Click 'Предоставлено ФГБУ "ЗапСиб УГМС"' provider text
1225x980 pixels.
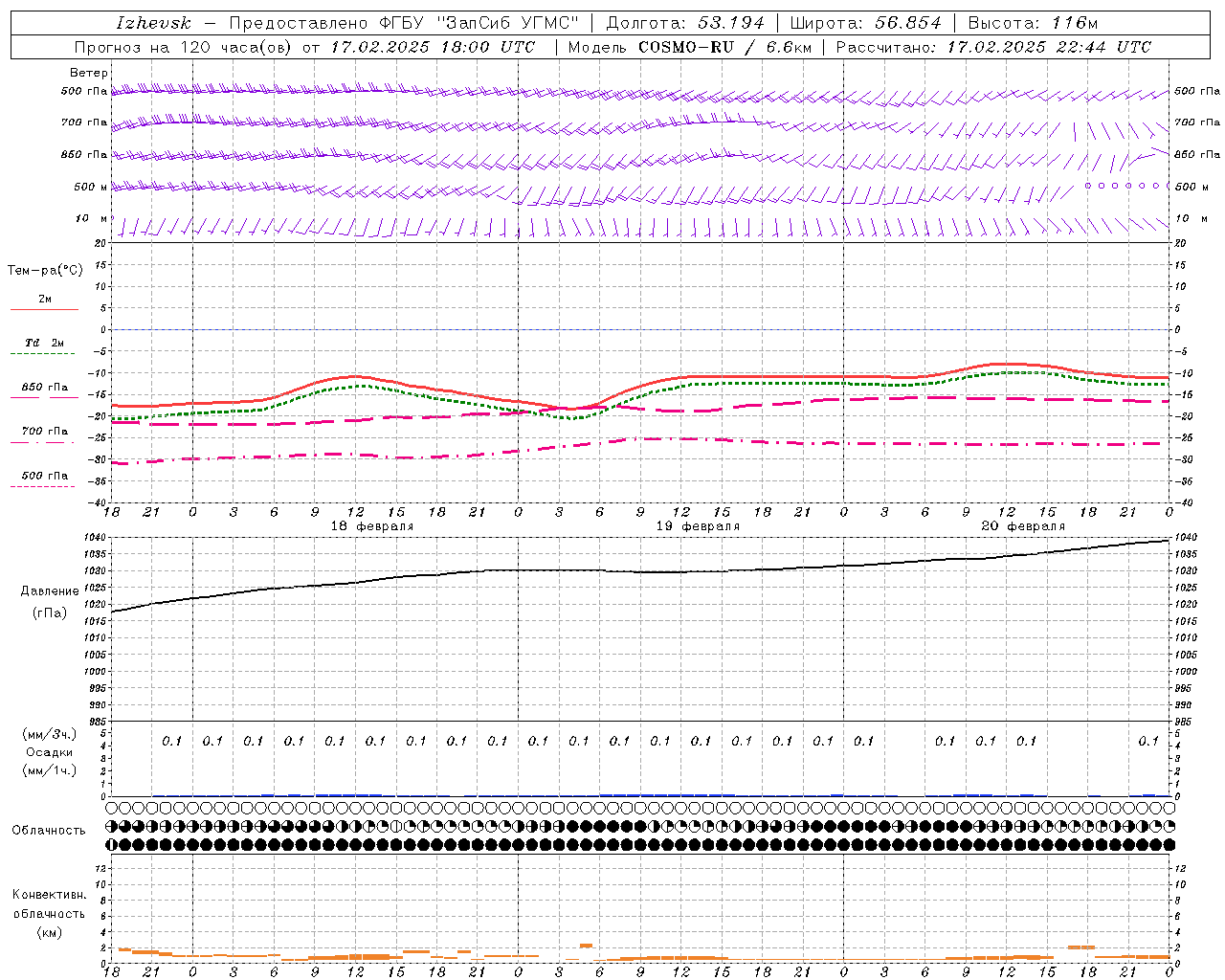(404, 23)
